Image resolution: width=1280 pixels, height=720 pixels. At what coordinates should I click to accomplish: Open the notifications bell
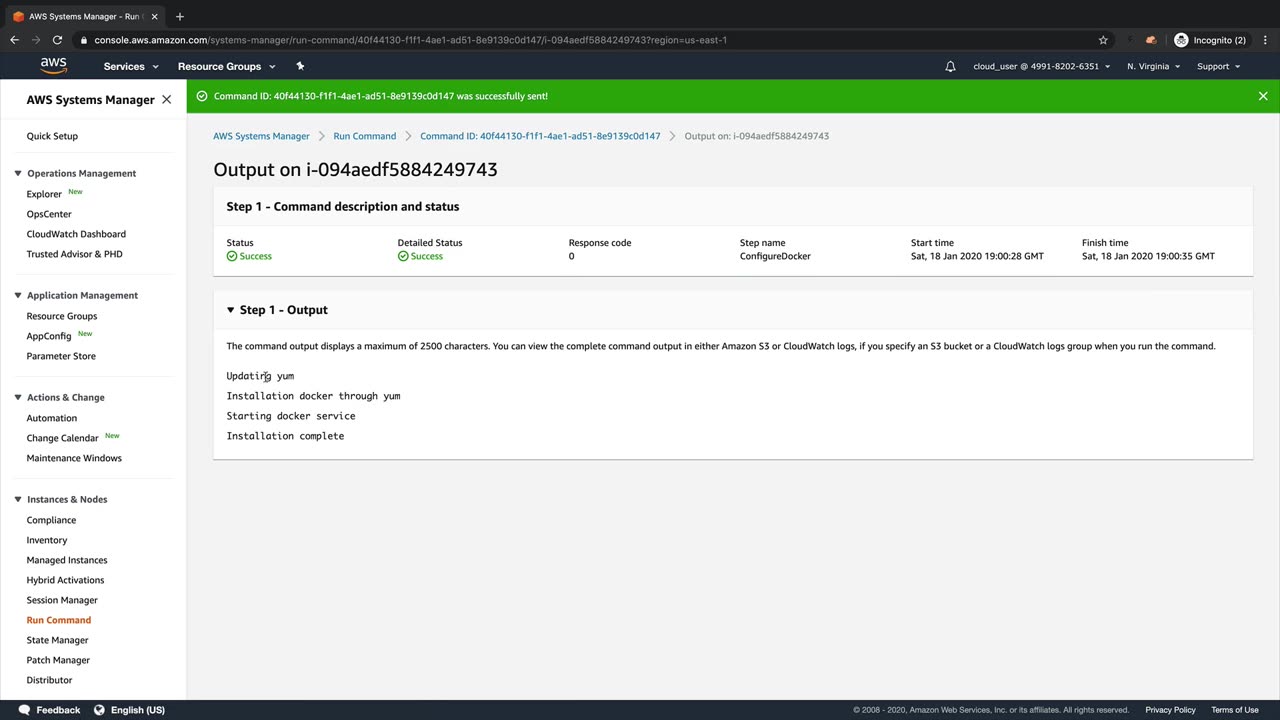coord(950,66)
